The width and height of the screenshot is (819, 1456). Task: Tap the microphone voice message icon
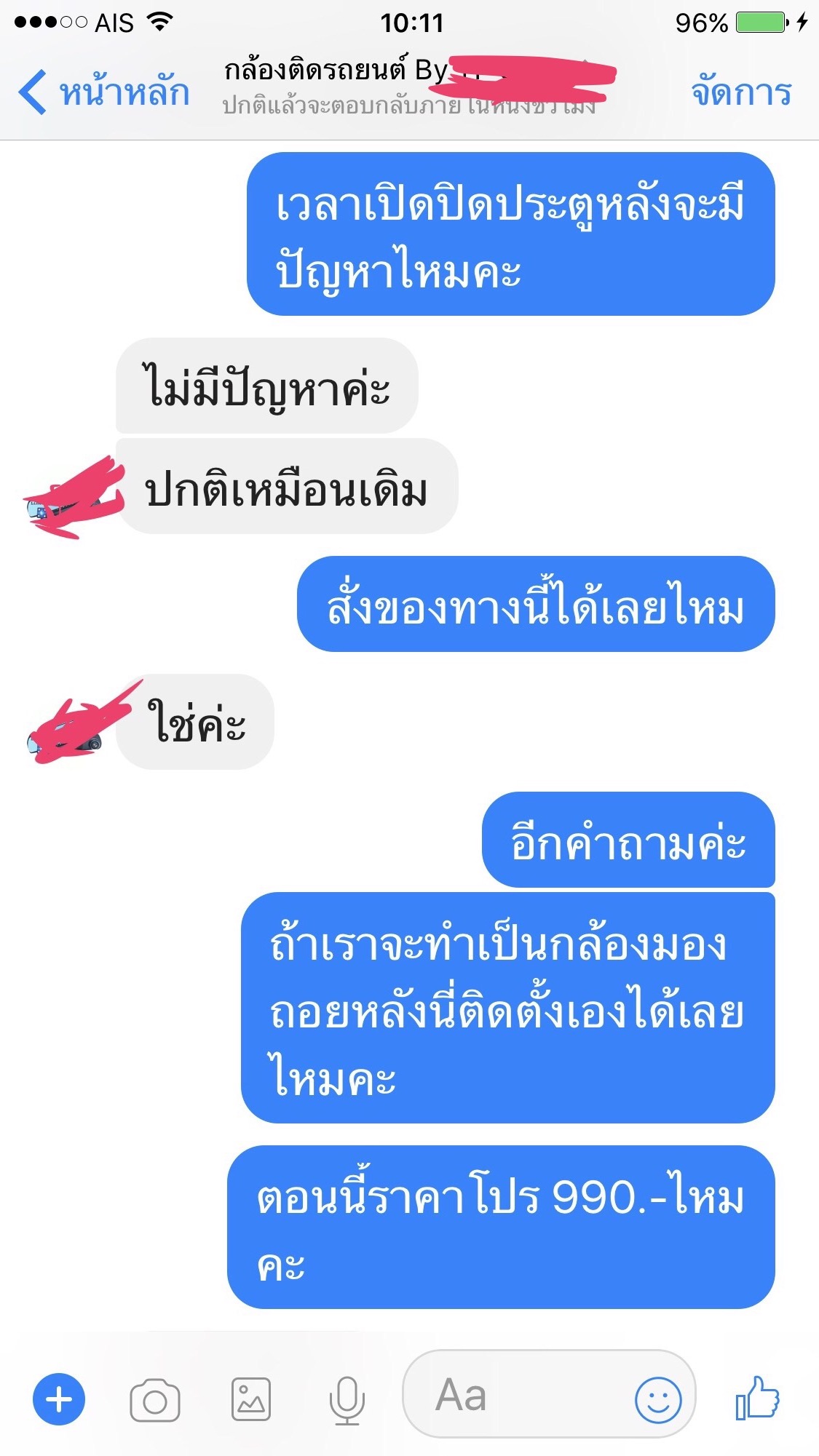point(347,1400)
